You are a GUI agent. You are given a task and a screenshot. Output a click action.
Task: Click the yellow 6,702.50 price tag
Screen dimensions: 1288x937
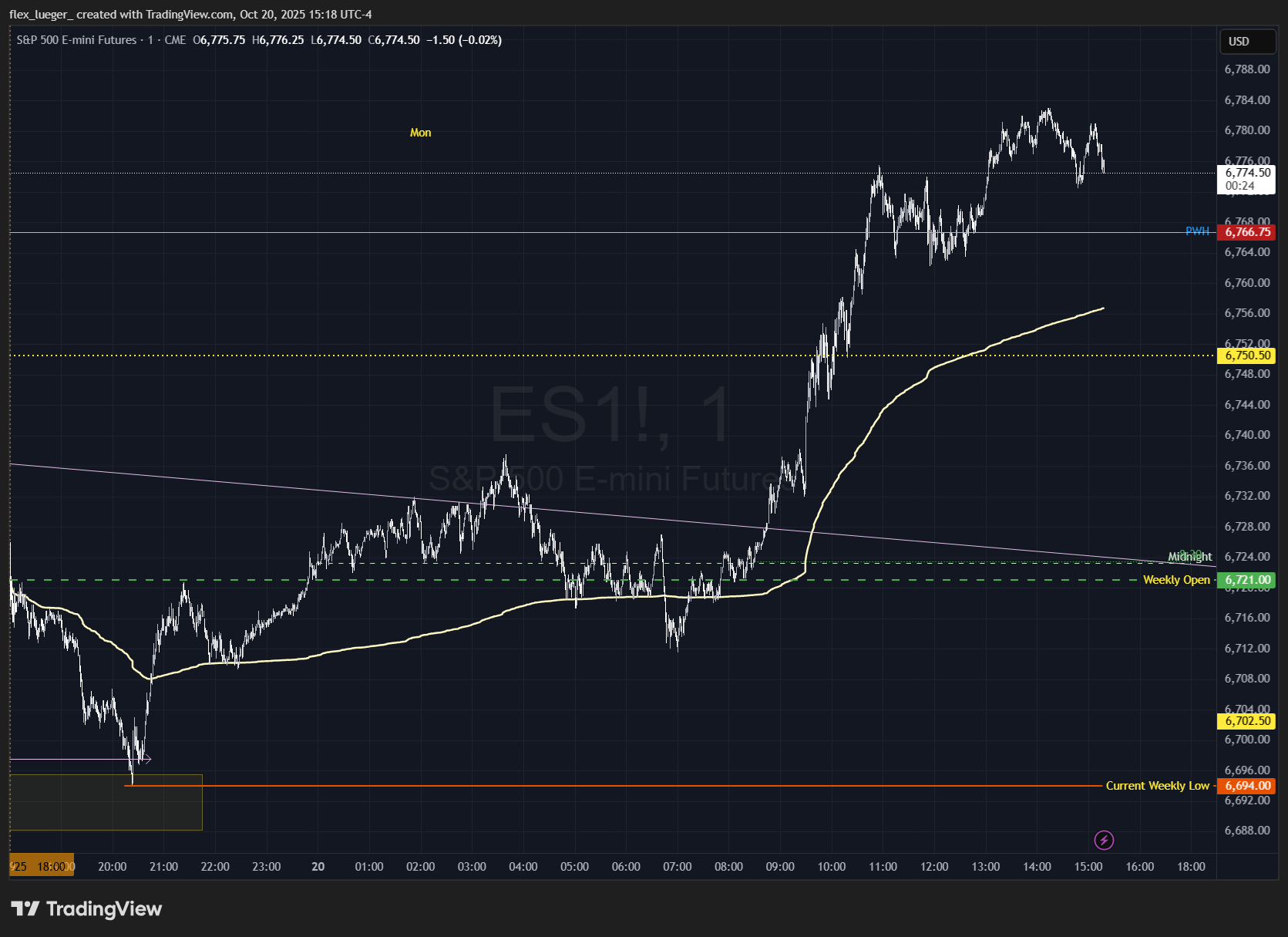[1246, 721]
